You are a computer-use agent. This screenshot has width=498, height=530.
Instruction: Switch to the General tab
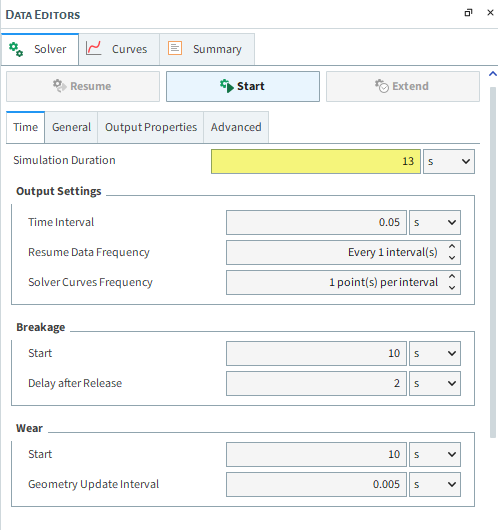click(71, 127)
